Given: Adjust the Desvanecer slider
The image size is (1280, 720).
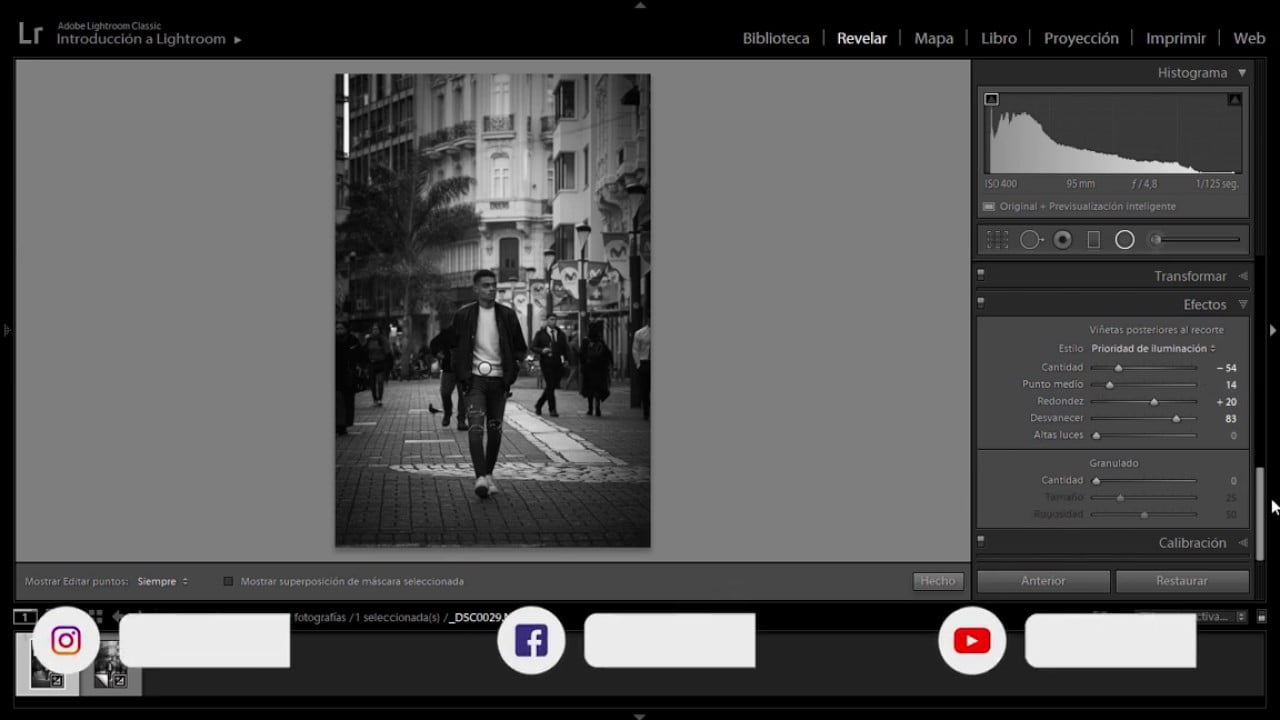Looking at the screenshot, I should [x=1176, y=419].
